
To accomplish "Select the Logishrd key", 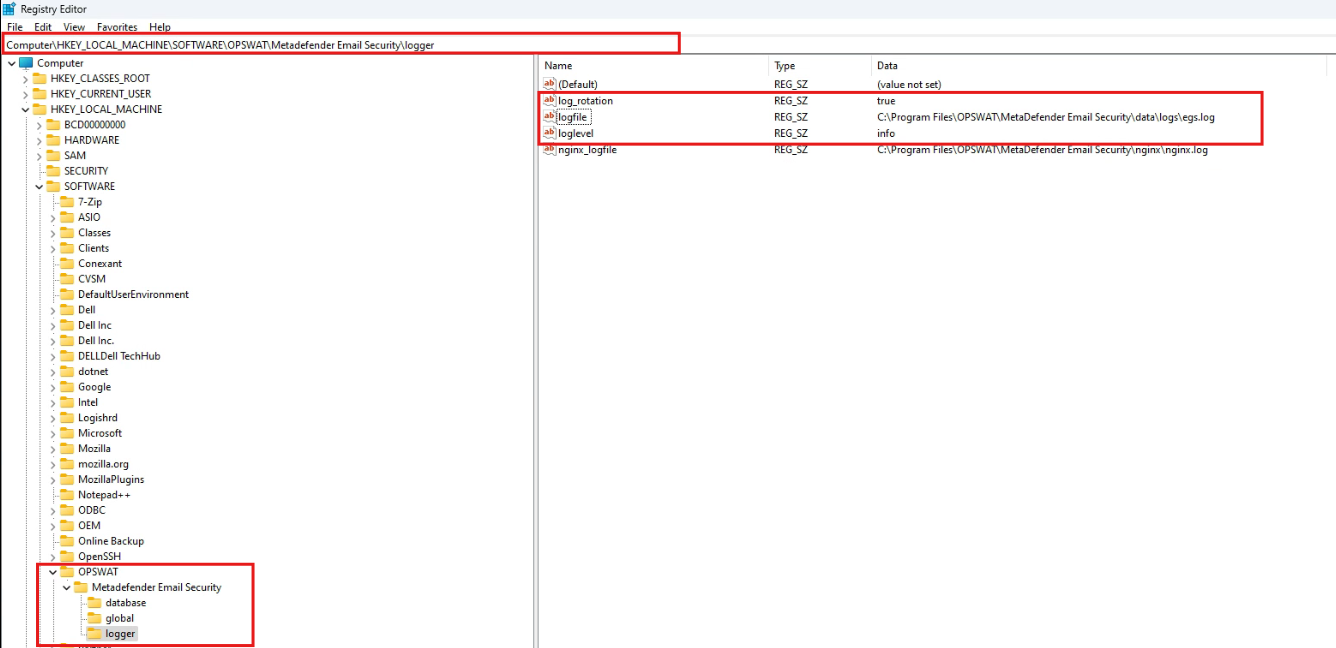I will [98, 418].
